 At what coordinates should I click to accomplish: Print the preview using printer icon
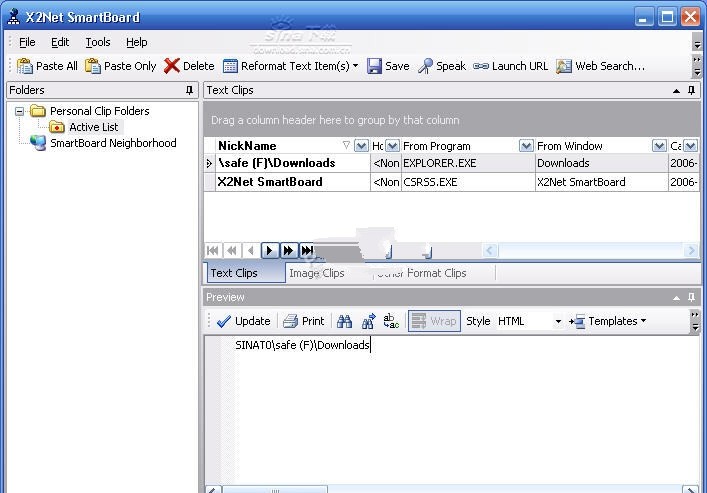290,321
